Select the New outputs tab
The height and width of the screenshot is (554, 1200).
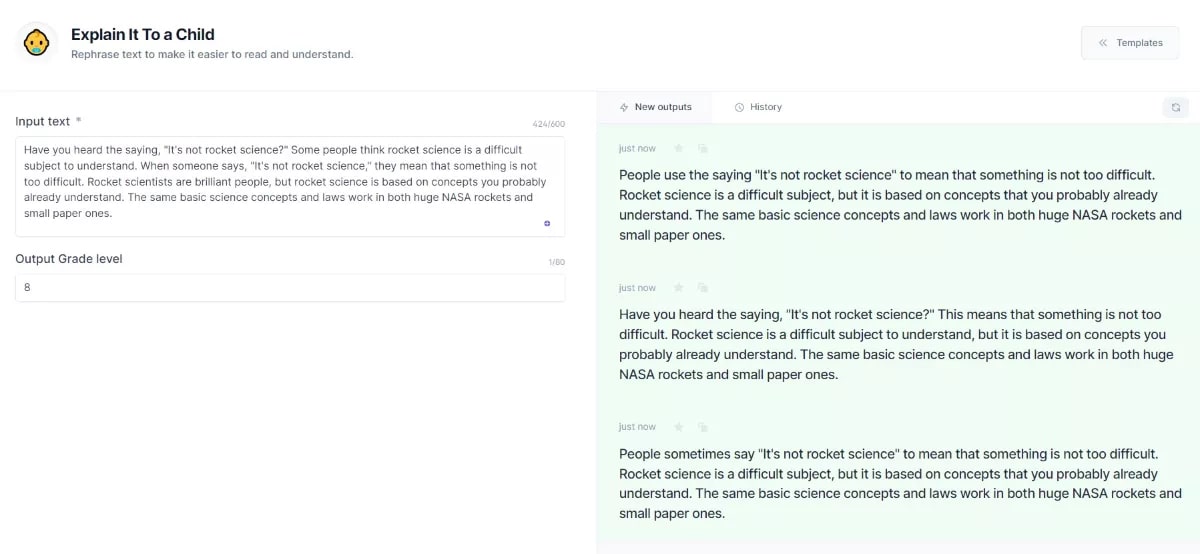click(x=656, y=107)
